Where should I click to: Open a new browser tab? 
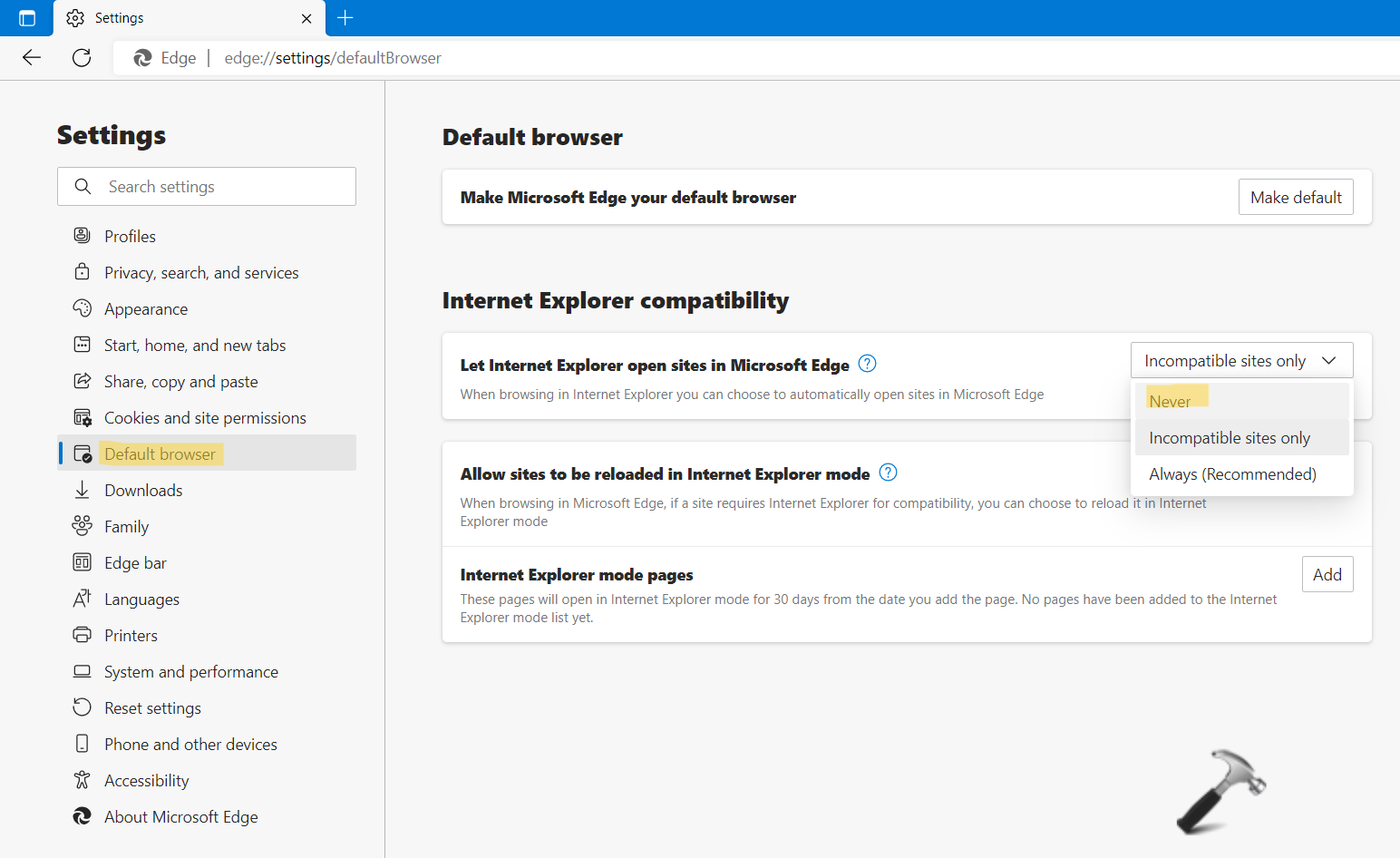coord(345,17)
